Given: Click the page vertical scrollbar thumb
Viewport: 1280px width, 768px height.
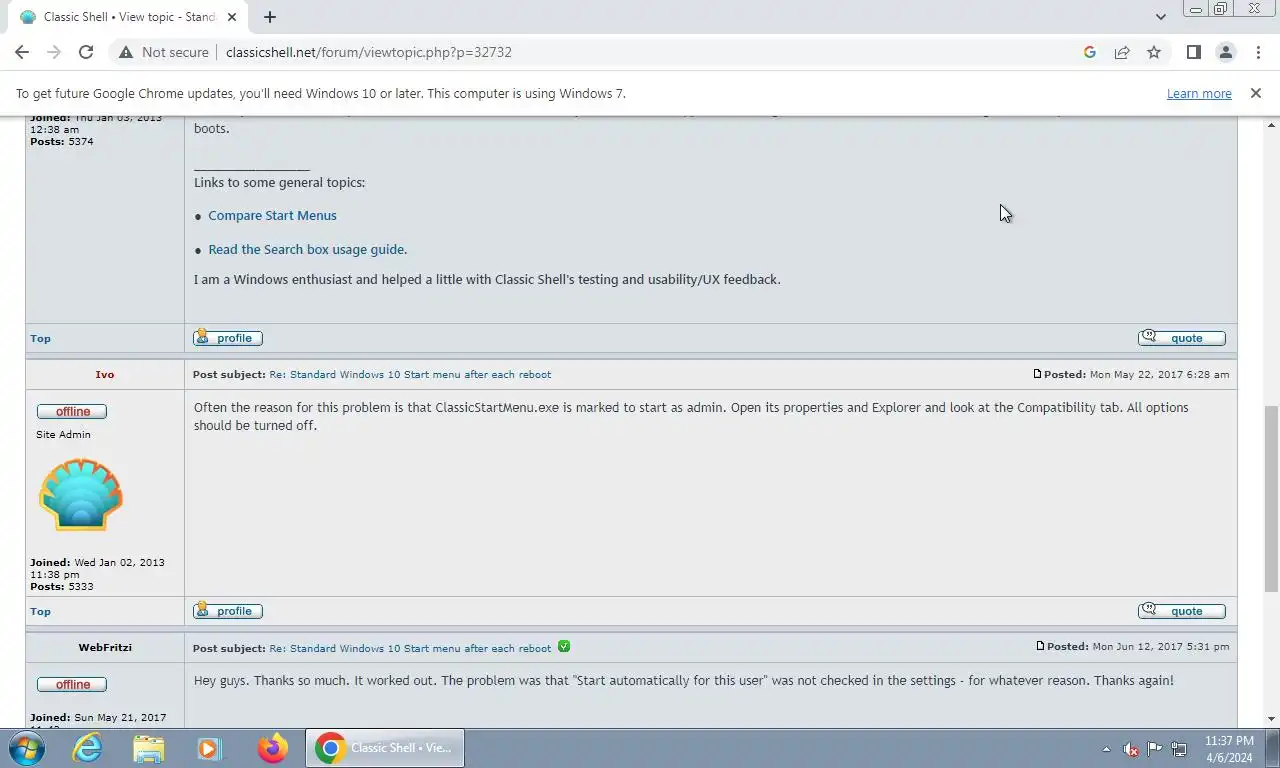Looking at the screenshot, I should coord(1271,498).
